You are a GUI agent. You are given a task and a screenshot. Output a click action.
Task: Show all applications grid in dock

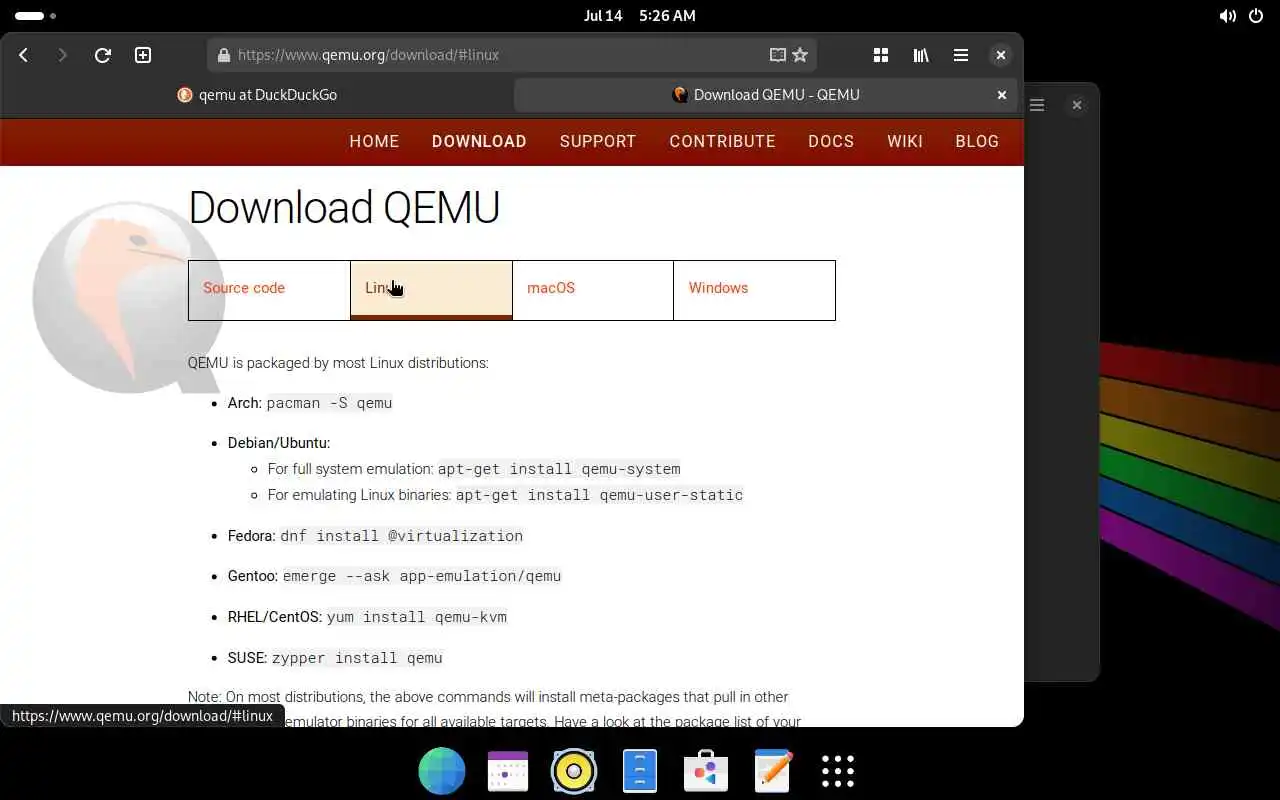pyautogui.click(x=838, y=771)
